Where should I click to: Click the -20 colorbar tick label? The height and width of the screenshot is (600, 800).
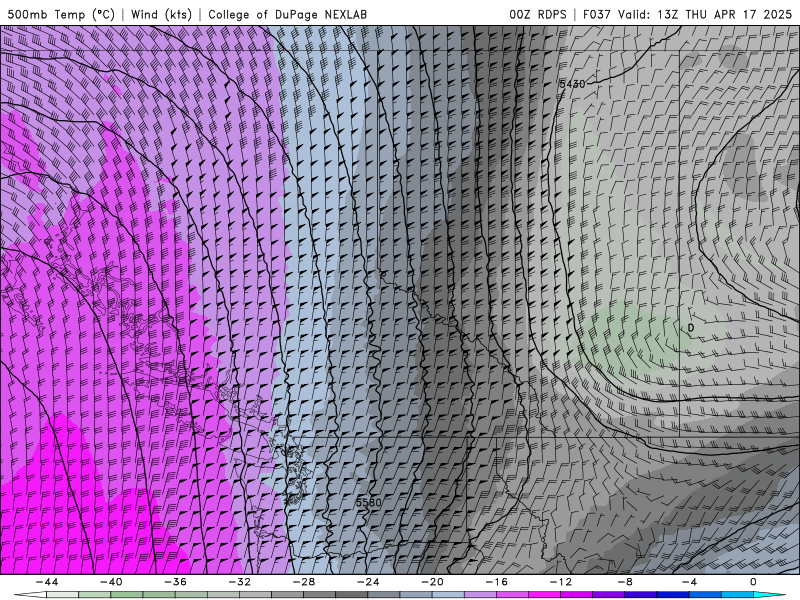tap(433, 582)
